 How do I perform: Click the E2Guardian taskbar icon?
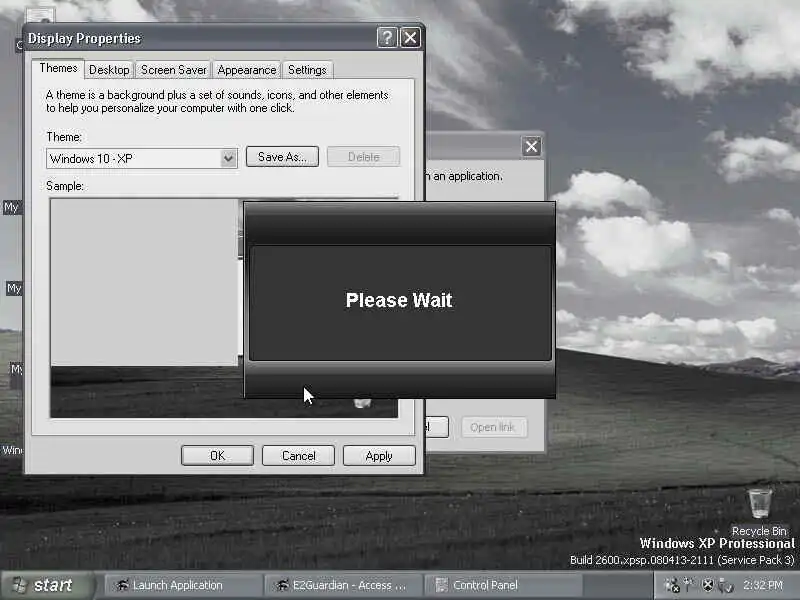tap(282, 585)
